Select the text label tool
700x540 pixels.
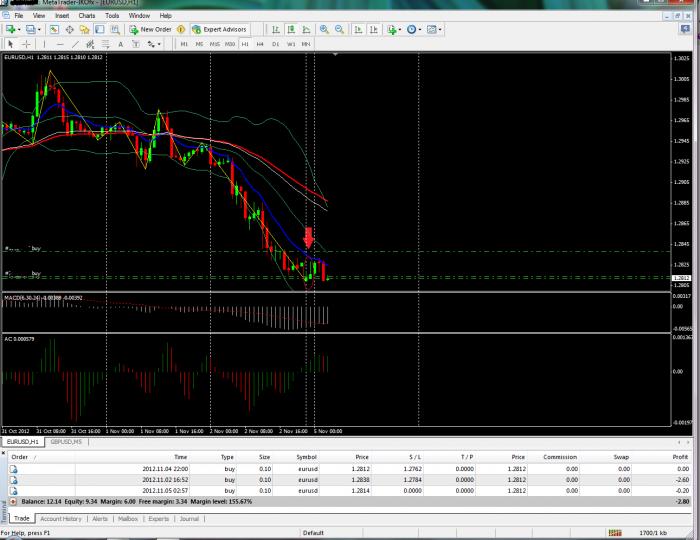pos(136,44)
